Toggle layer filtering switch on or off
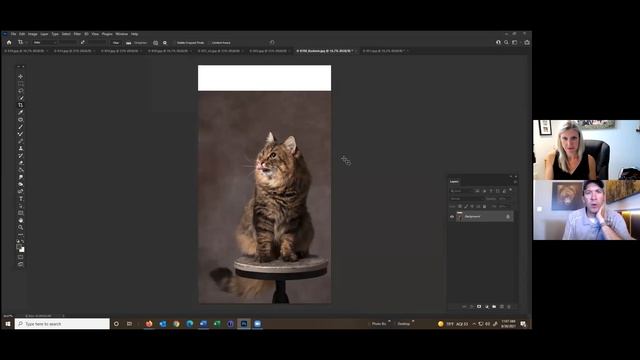Image resolution: width=640 pixels, height=360 pixels. tap(511, 189)
